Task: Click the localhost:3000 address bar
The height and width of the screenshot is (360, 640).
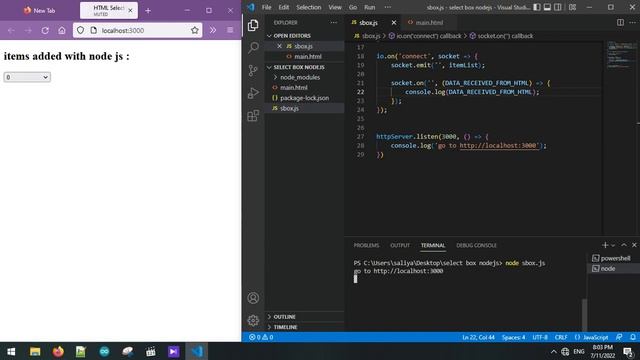Action: [138, 30]
